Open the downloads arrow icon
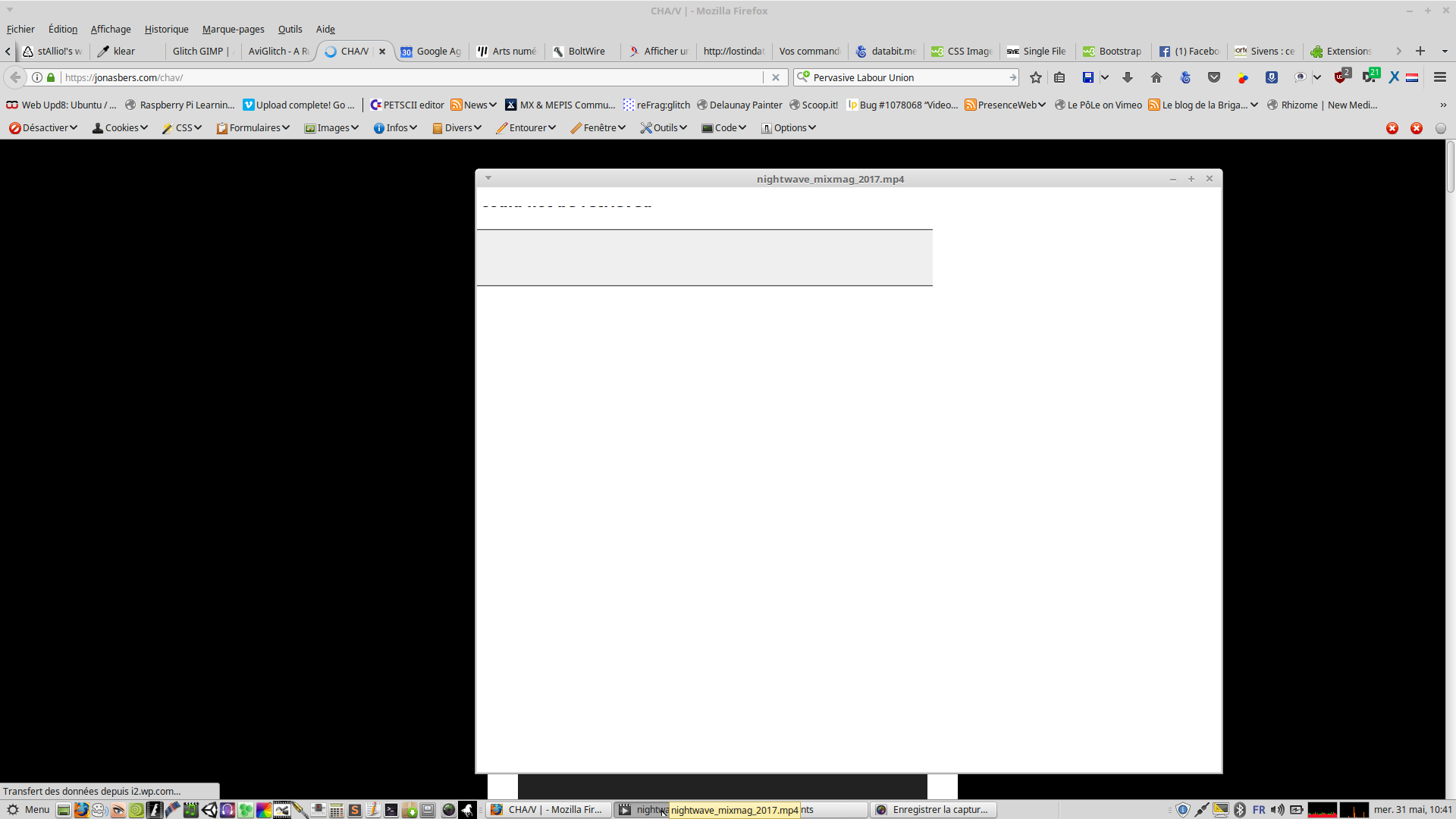The width and height of the screenshot is (1456, 819). click(x=1128, y=77)
